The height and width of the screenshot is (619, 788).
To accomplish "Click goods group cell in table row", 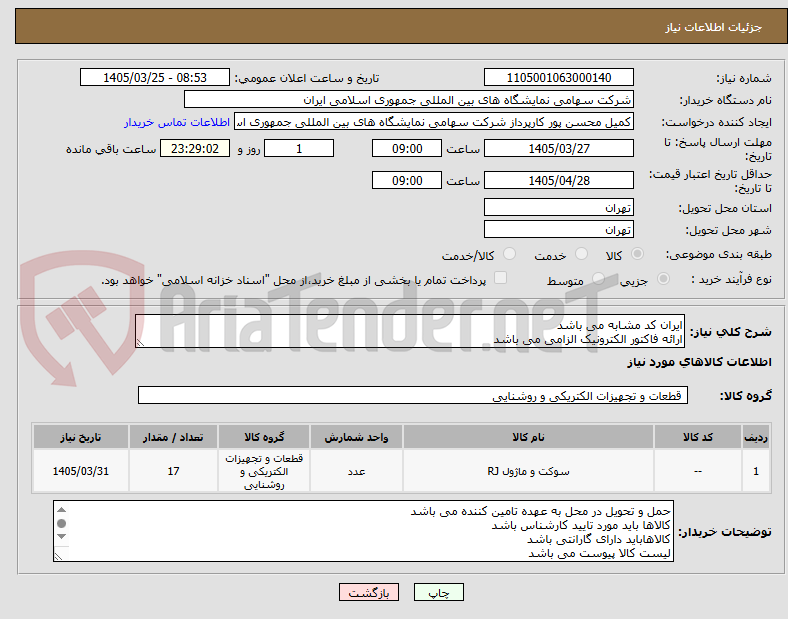I will click(x=264, y=471).
